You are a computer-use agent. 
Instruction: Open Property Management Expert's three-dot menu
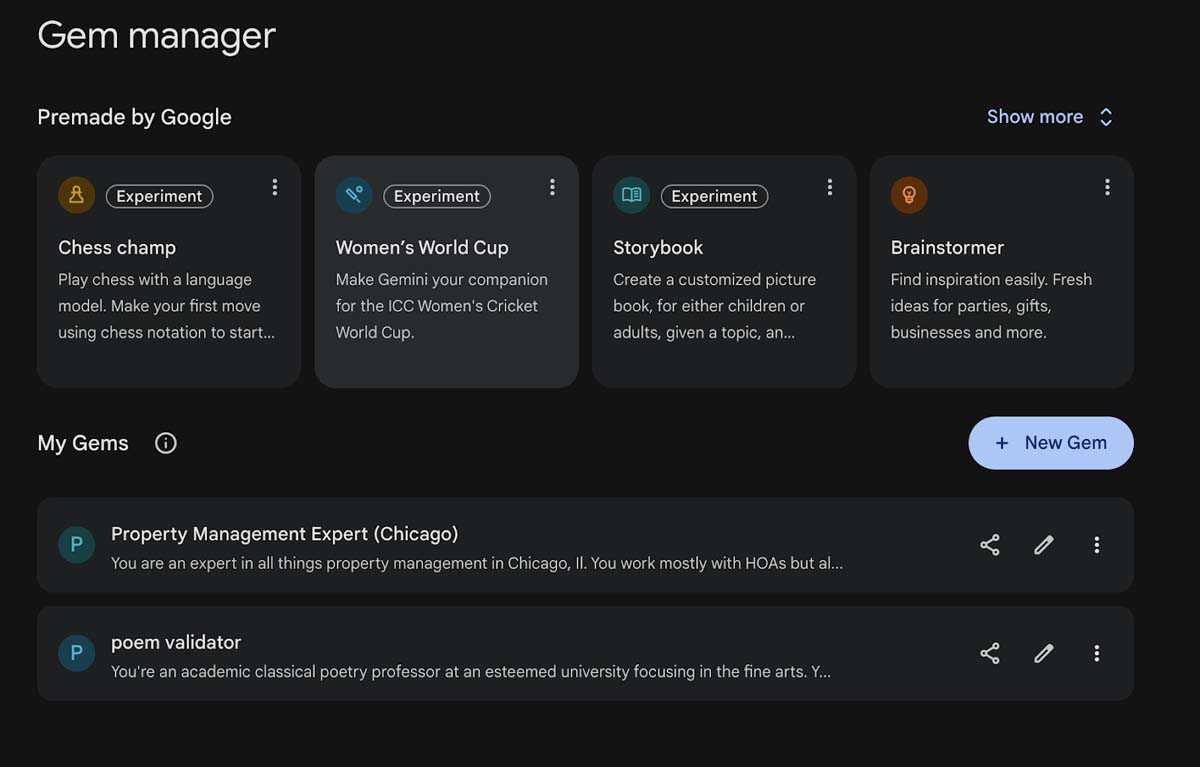(1097, 544)
